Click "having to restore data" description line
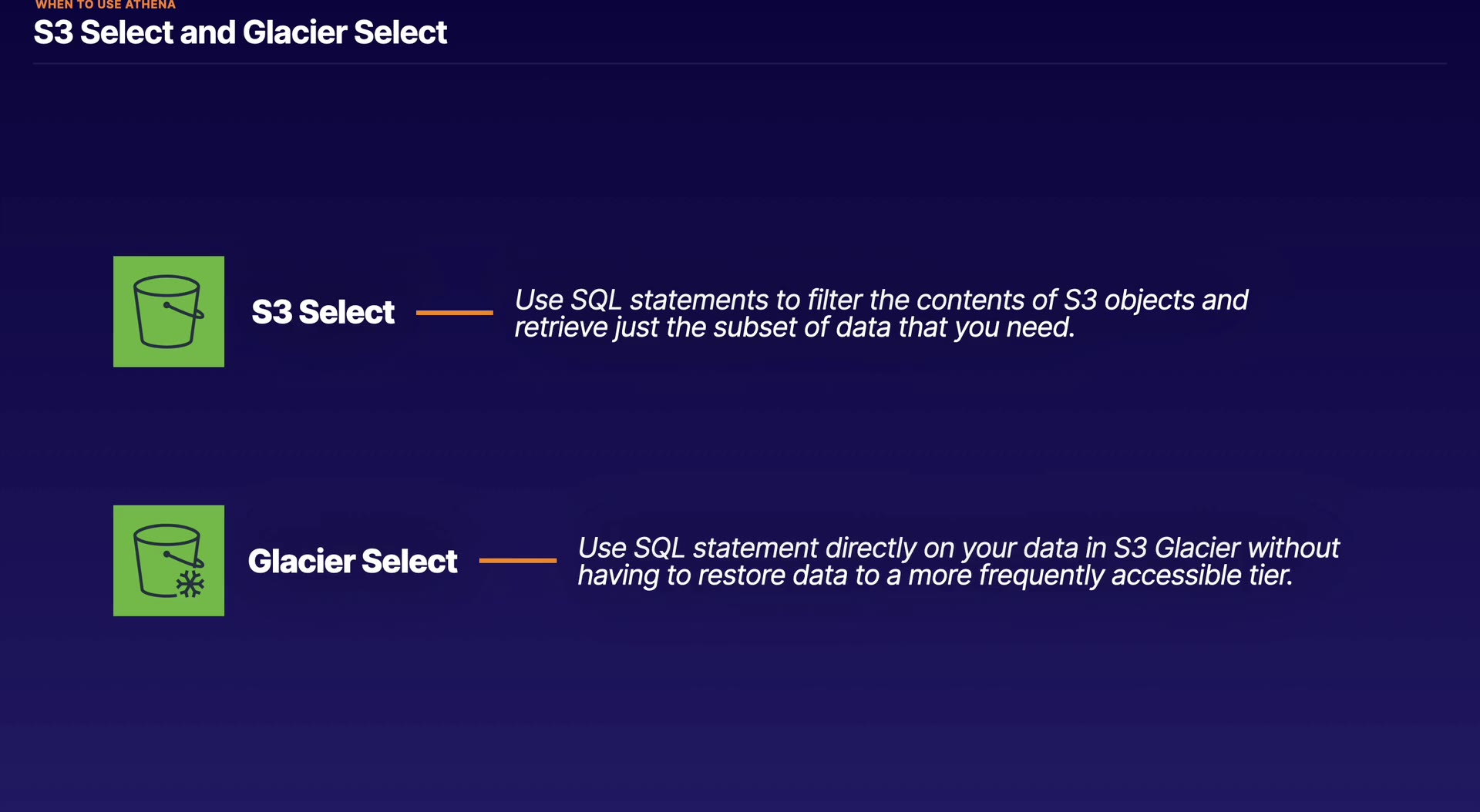The width and height of the screenshot is (1480, 812). [934, 575]
